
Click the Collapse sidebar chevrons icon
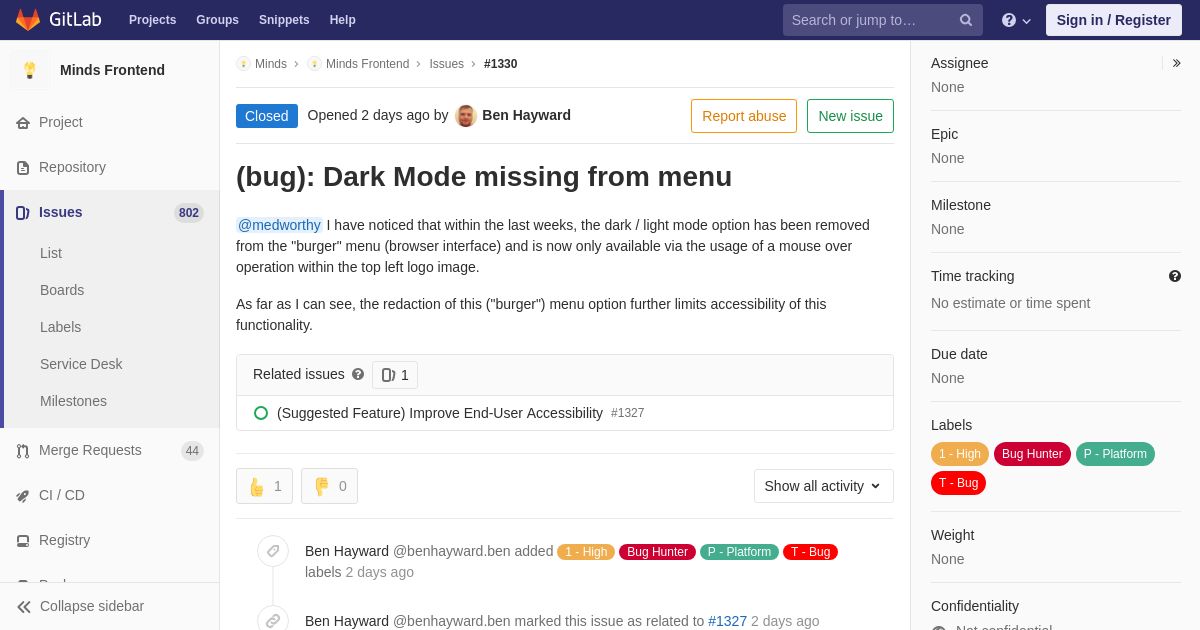(x=24, y=607)
